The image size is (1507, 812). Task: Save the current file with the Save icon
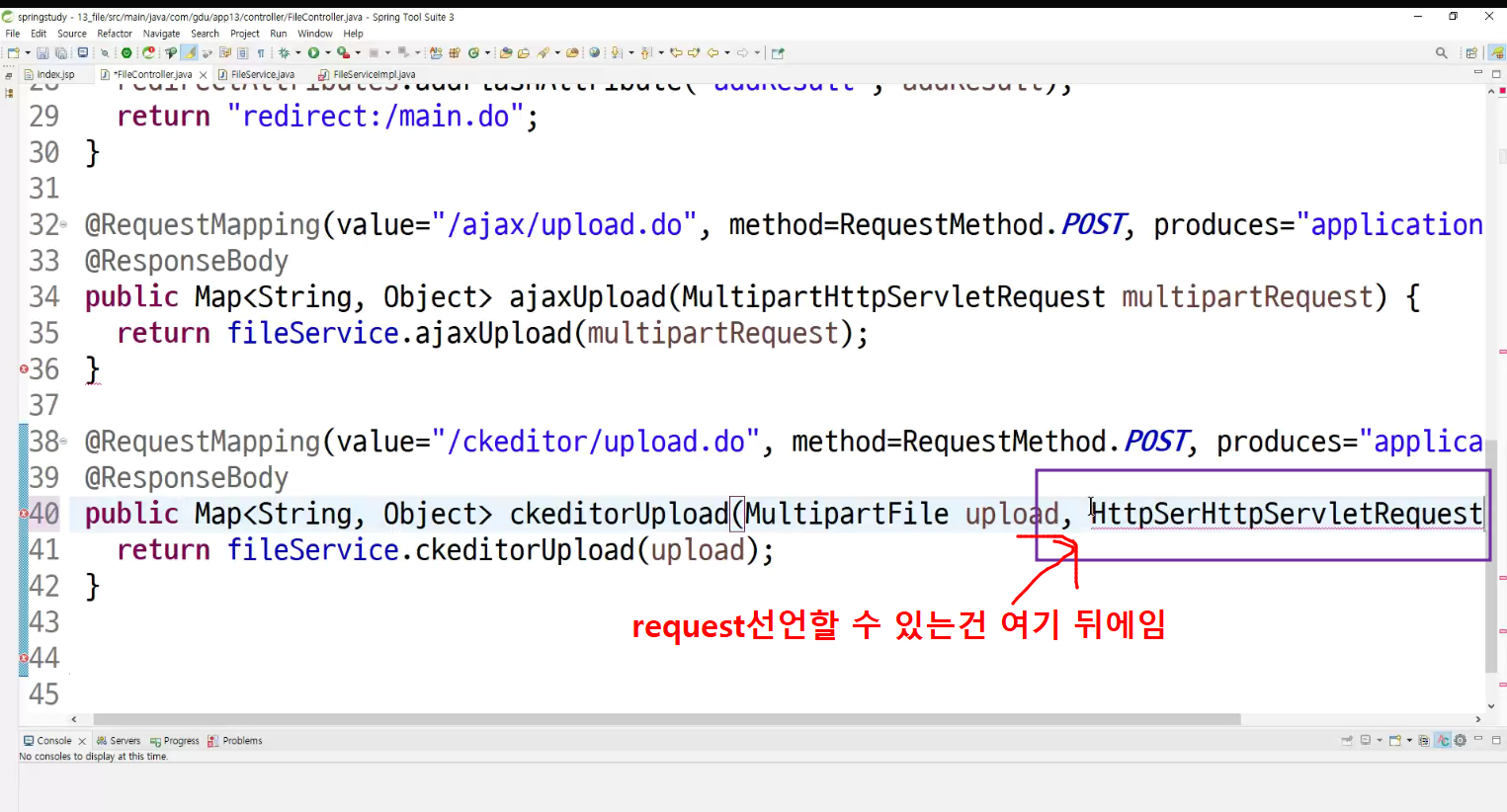42,53
